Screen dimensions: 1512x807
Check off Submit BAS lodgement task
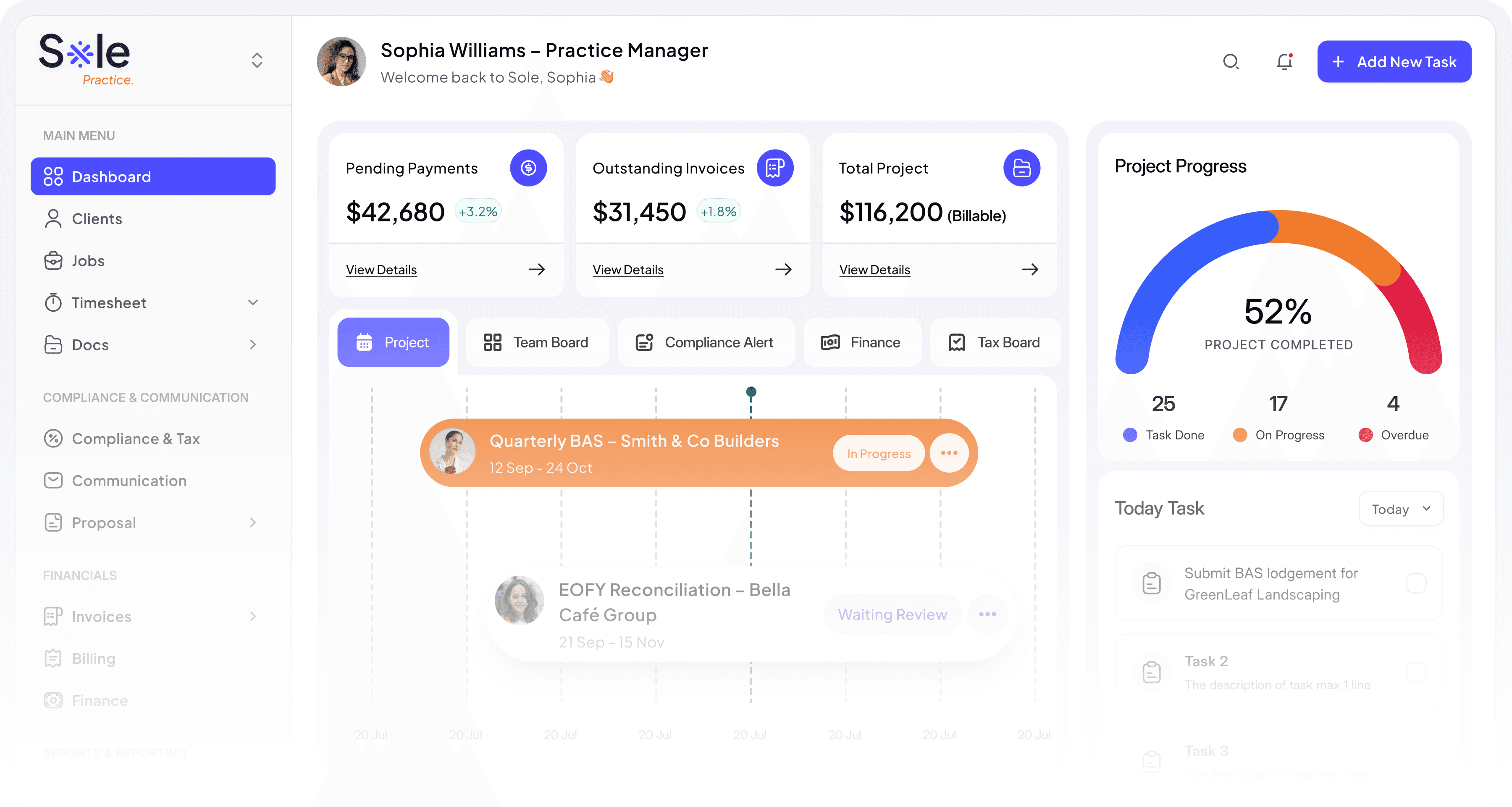click(x=1416, y=584)
